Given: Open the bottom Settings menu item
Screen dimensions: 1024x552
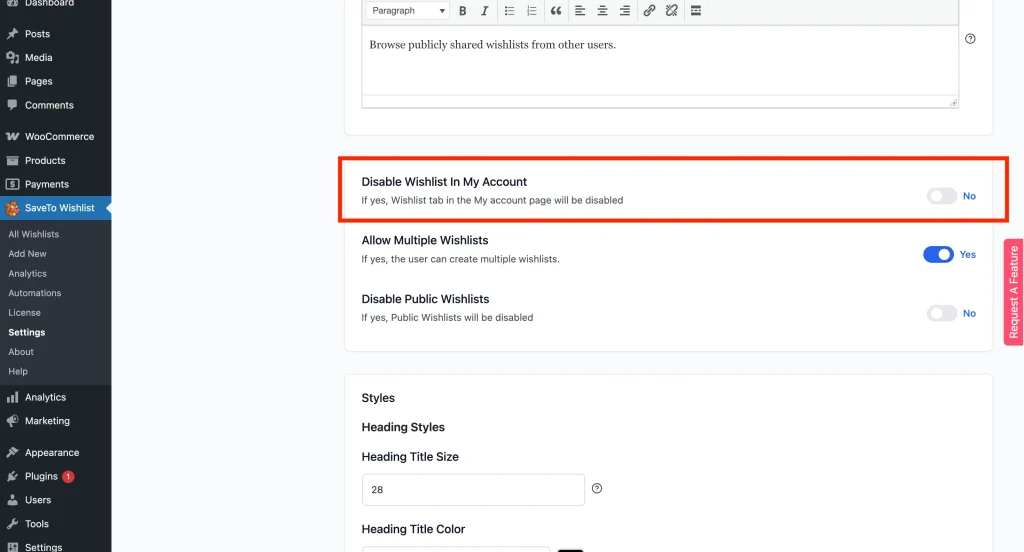Looking at the screenshot, I should point(43,547).
